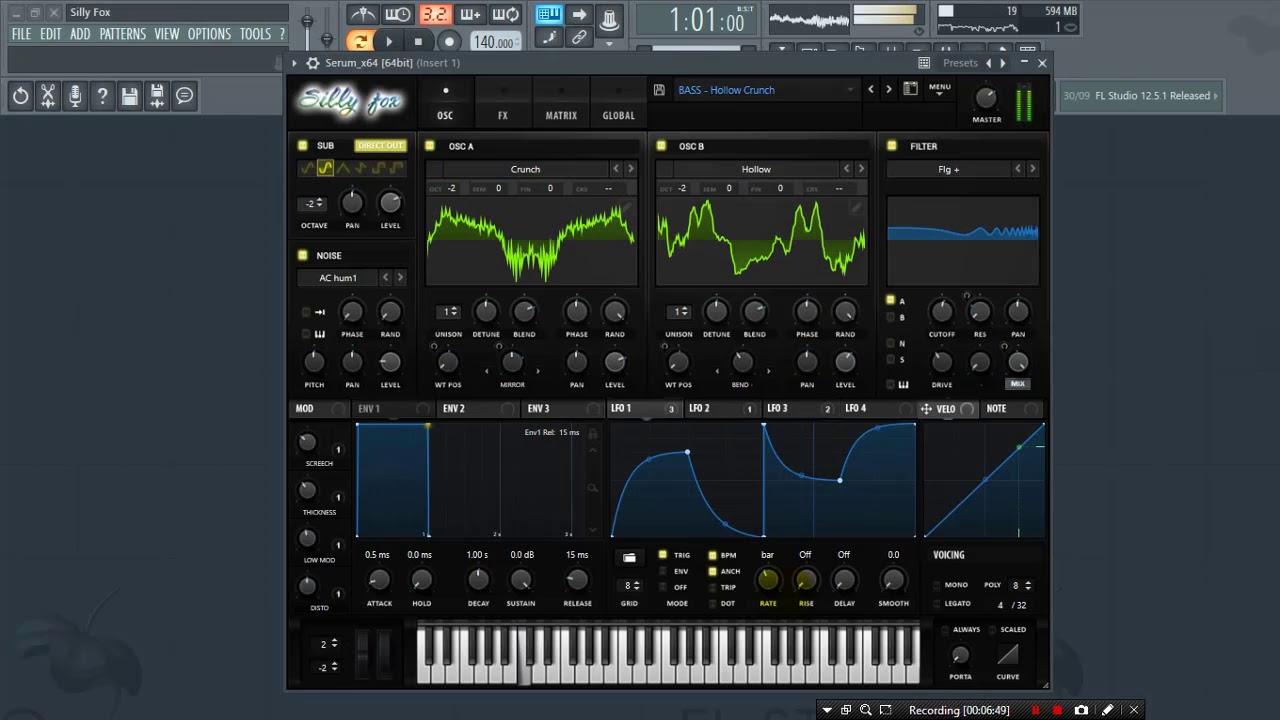Click the filter MIX label button

click(1018, 384)
